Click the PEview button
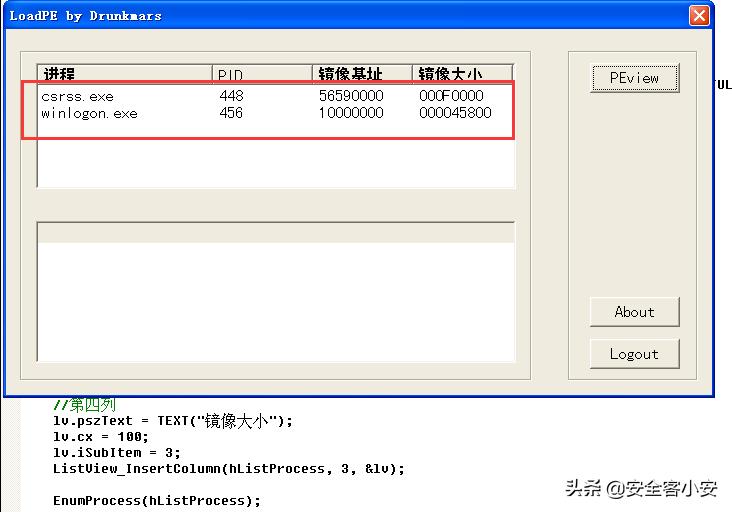The height and width of the screenshot is (512, 732). (634, 78)
